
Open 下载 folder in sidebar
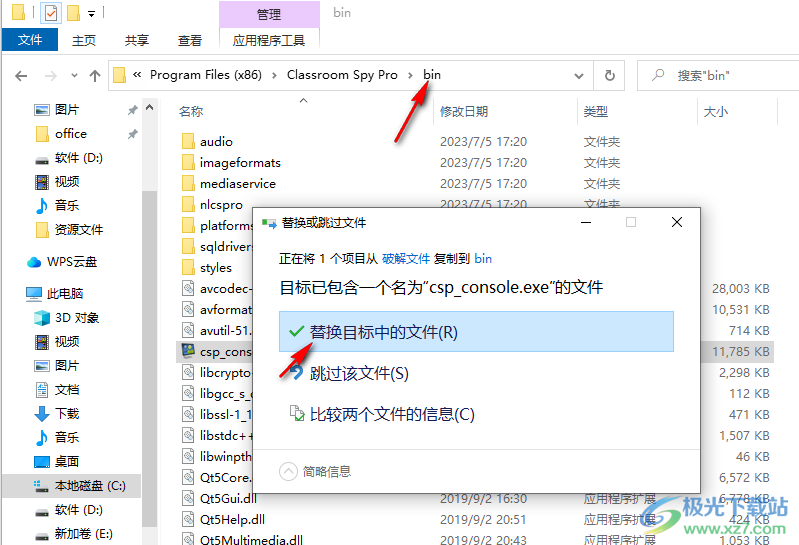click(x=67, y=414)
